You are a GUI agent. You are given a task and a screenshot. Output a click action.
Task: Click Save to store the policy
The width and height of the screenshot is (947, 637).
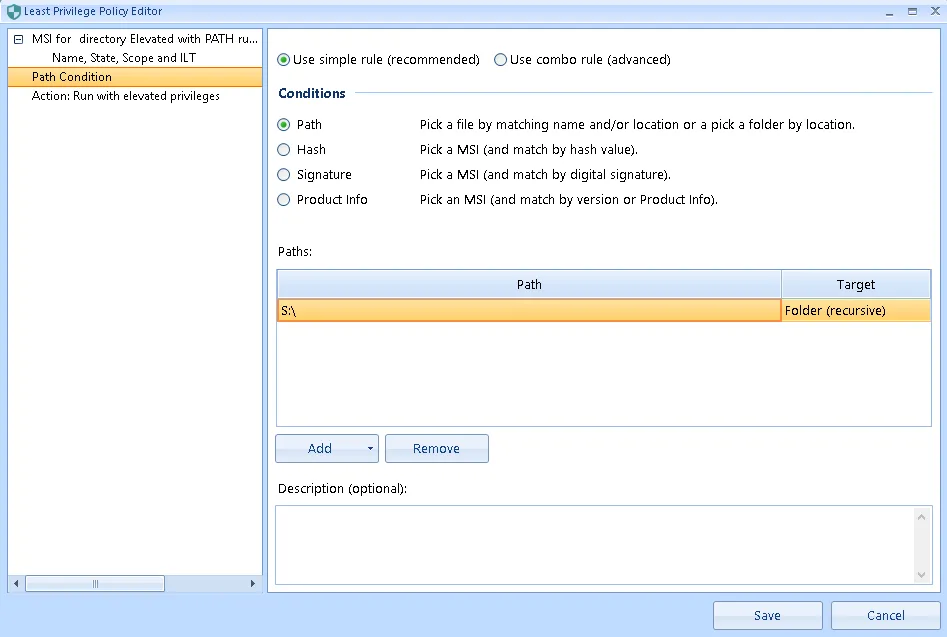tap(767, 616)
